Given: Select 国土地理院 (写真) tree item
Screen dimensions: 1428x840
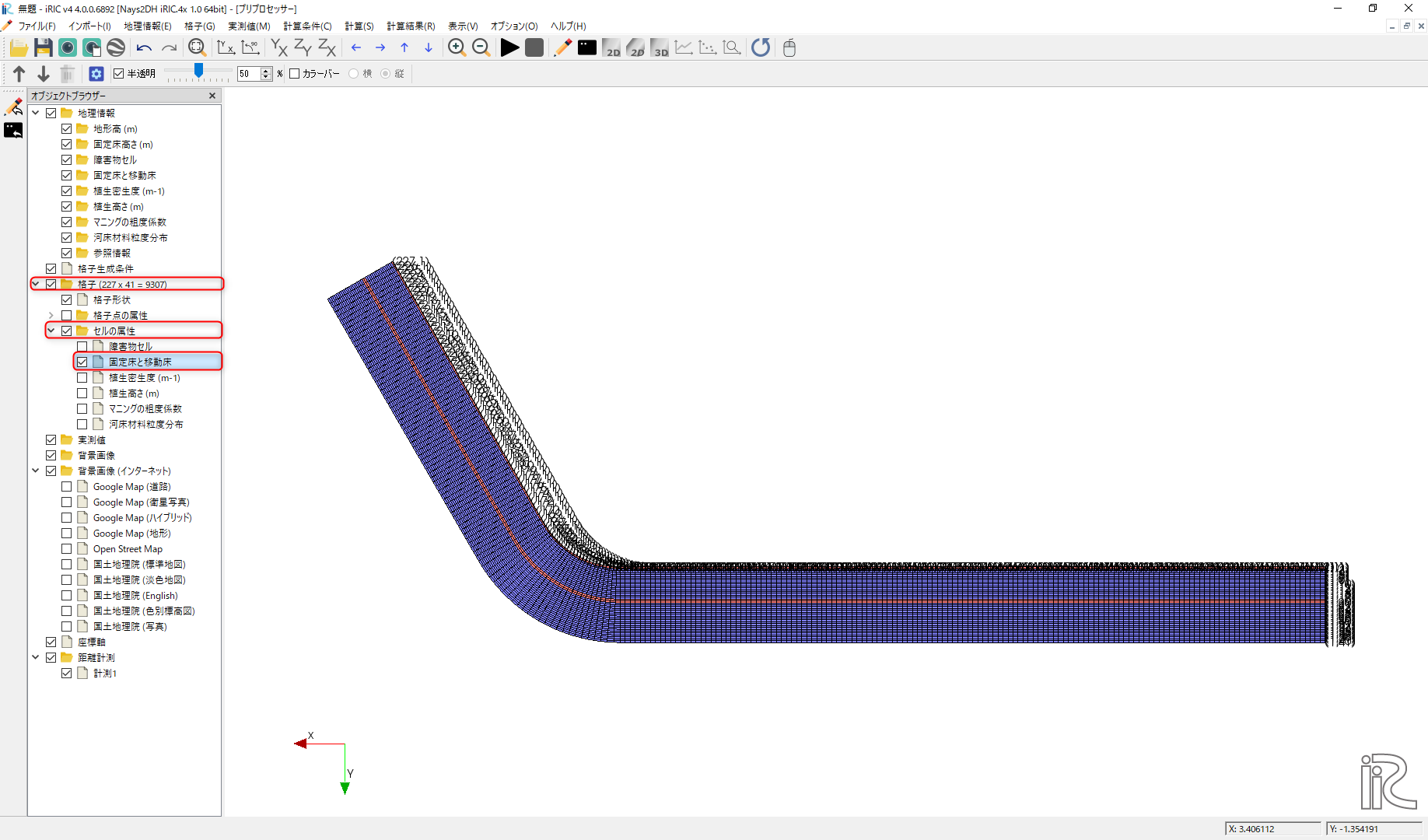Looking at the screenshot, I should 130,627.
